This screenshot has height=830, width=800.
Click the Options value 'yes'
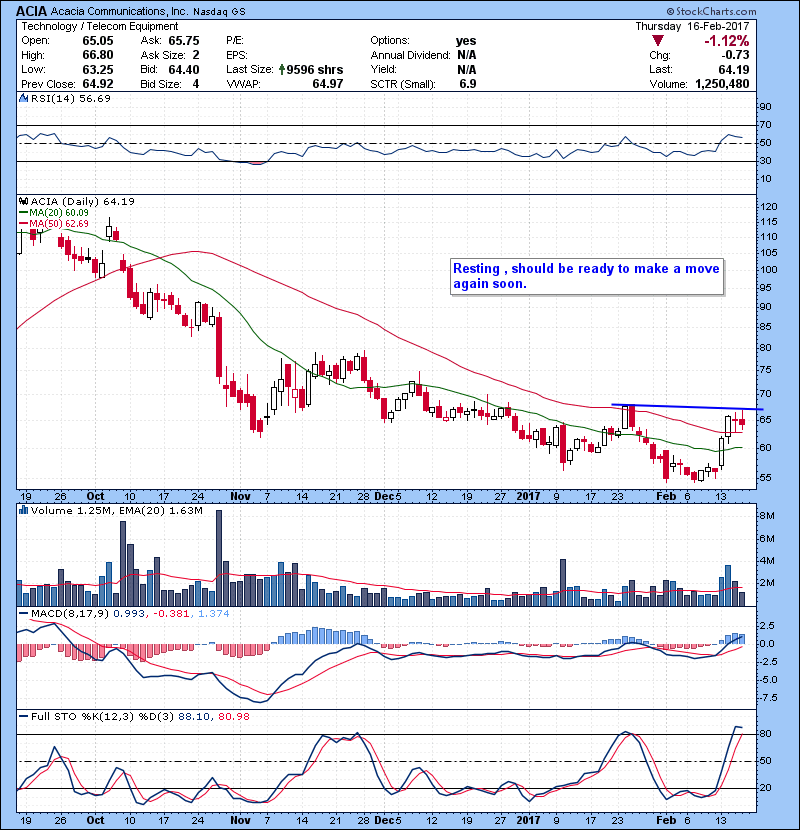pyautogui.click(x=466, y=41)
